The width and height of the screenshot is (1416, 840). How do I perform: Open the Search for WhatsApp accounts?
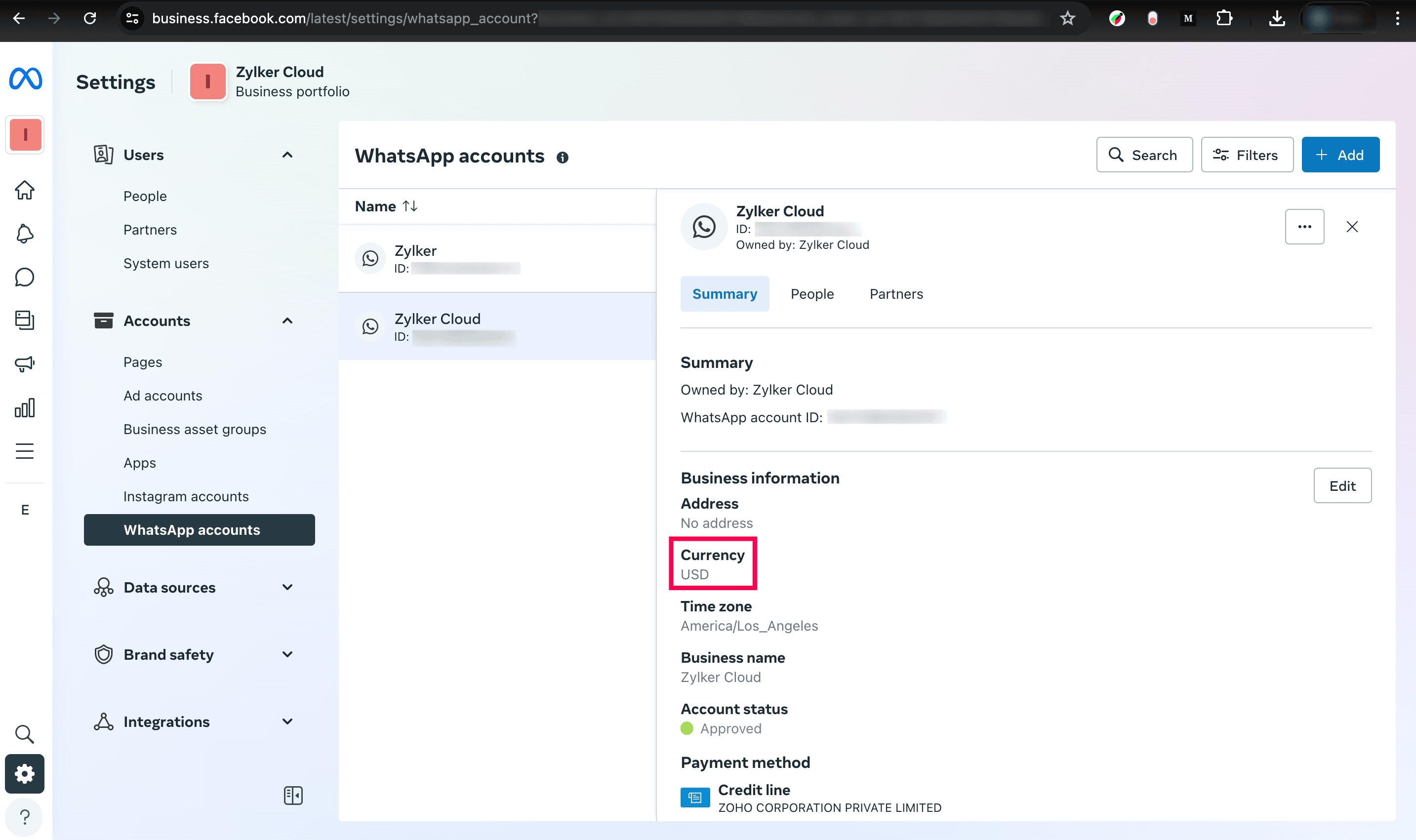[1144, 154]
